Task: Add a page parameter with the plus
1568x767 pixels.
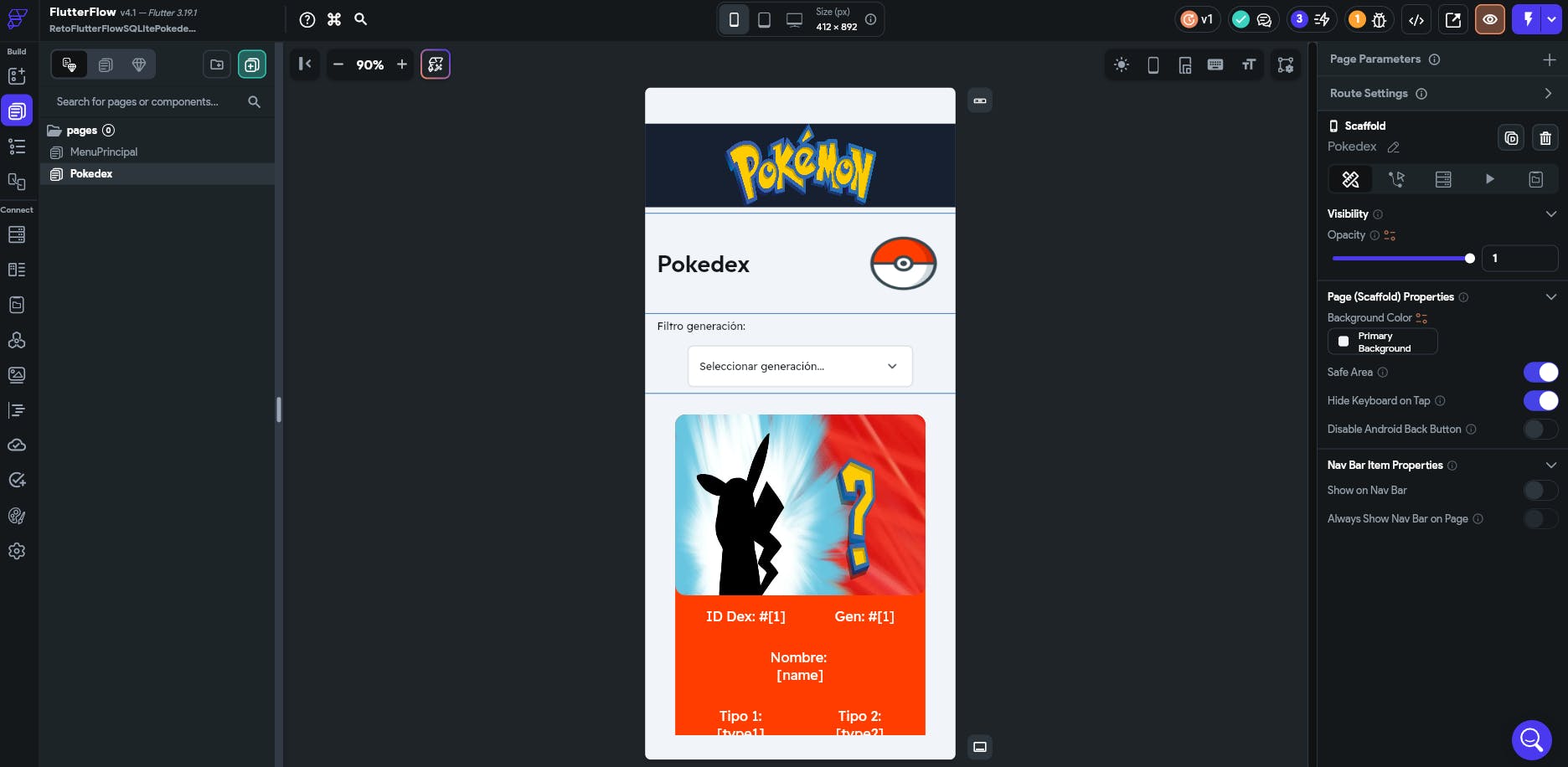Action: pyautogui.click(x=1549, y=59)
